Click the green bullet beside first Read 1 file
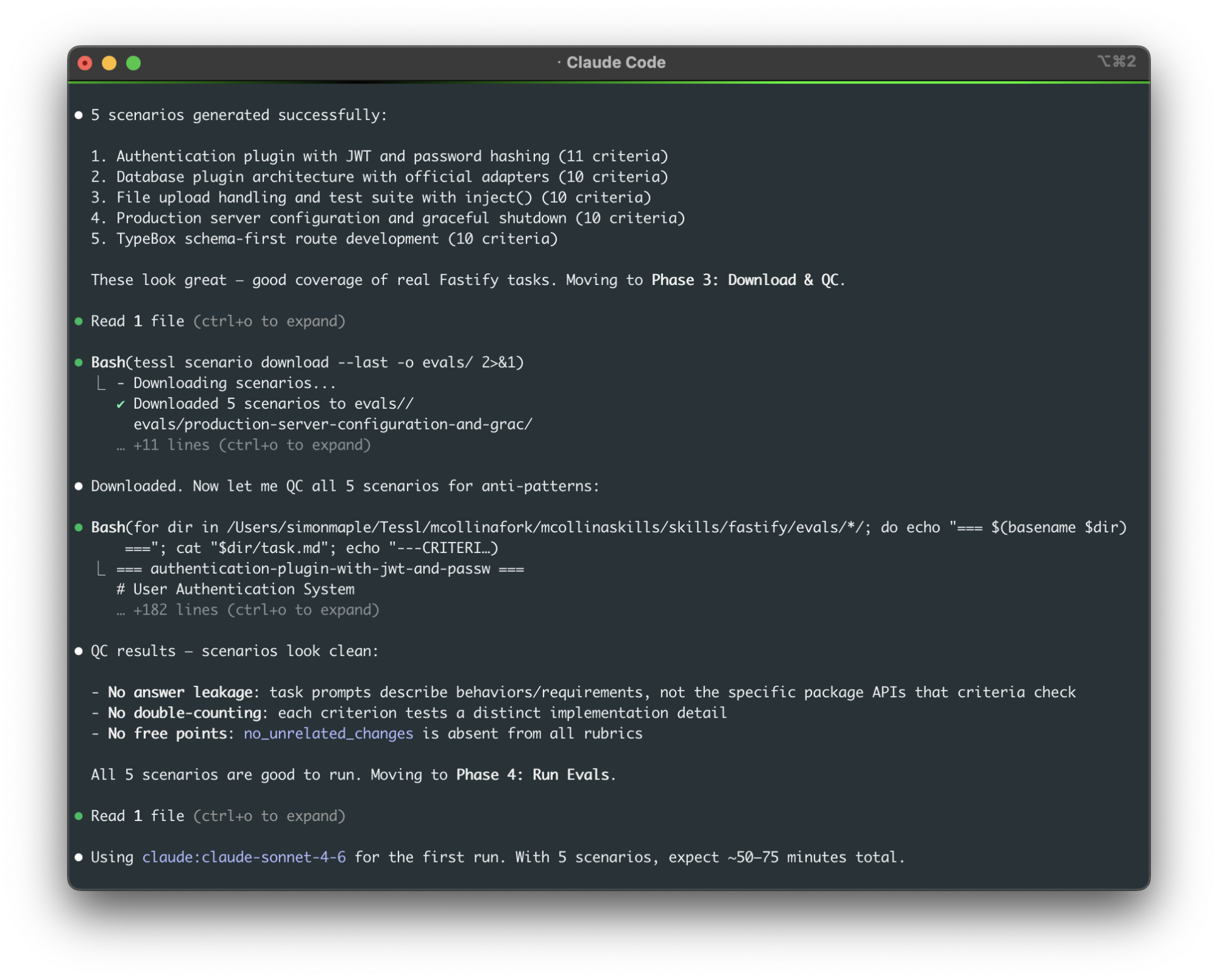Image resolution: width=1218 pixels, height=980 pixels. (x=79, y=322)
